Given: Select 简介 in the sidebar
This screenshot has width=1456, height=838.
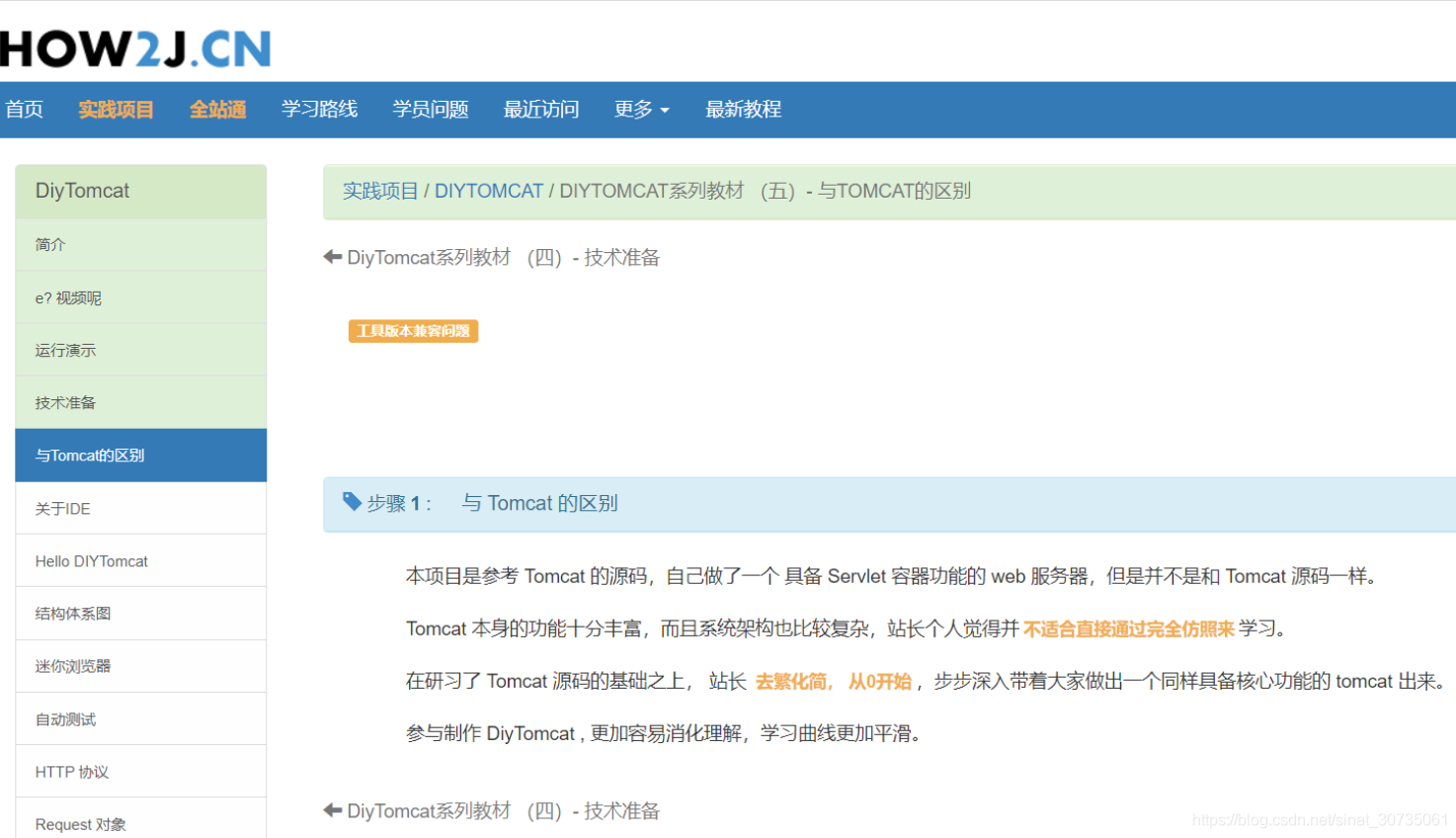Looking at the screenshot, I should click(x=141, y=244).
